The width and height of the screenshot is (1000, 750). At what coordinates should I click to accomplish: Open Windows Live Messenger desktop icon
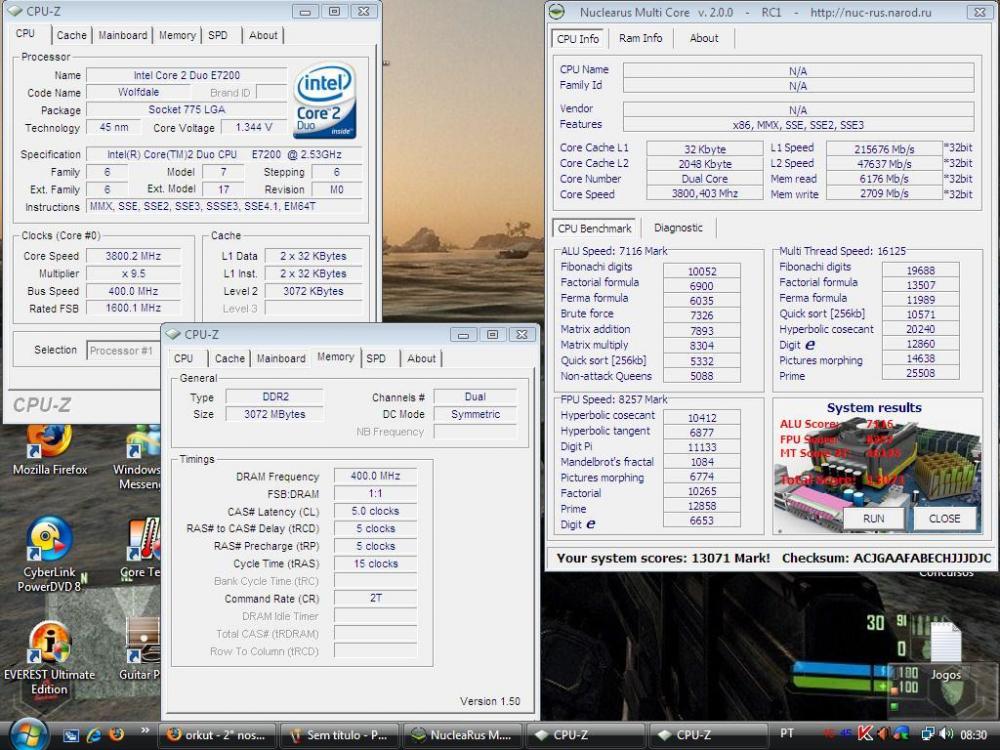point(142,445)
